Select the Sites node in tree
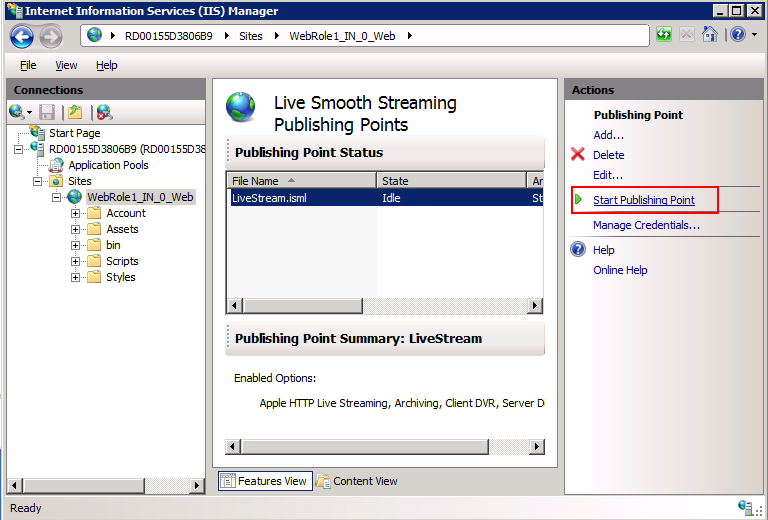 pyautogui.click(x=80, y=181)
